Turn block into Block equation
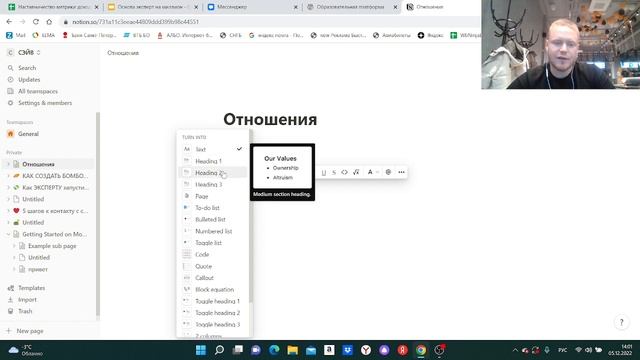Screen dimensions: 640x360 click(213, 289)
